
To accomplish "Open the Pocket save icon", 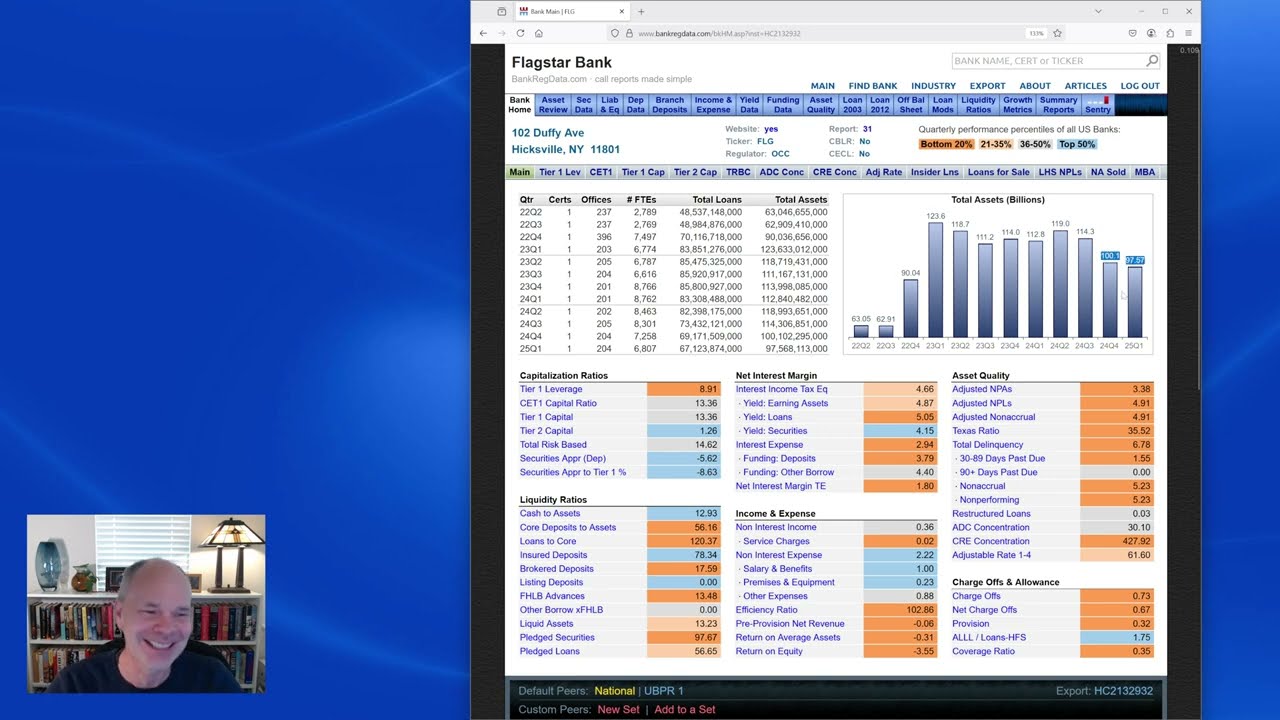I will click(1133, 33).
